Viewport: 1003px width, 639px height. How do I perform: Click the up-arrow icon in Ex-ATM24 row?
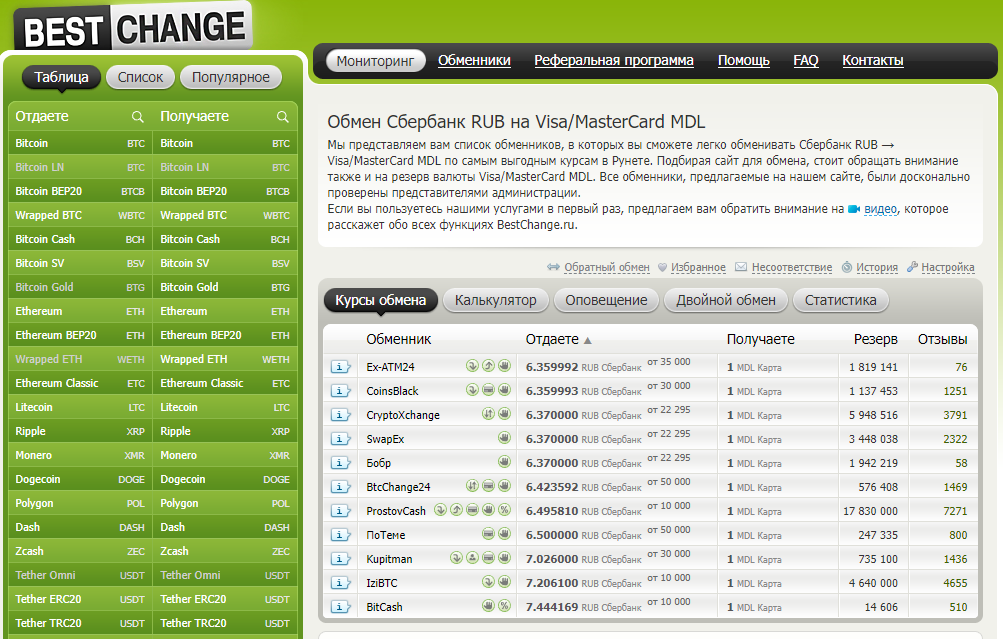(x=488, y=366)
